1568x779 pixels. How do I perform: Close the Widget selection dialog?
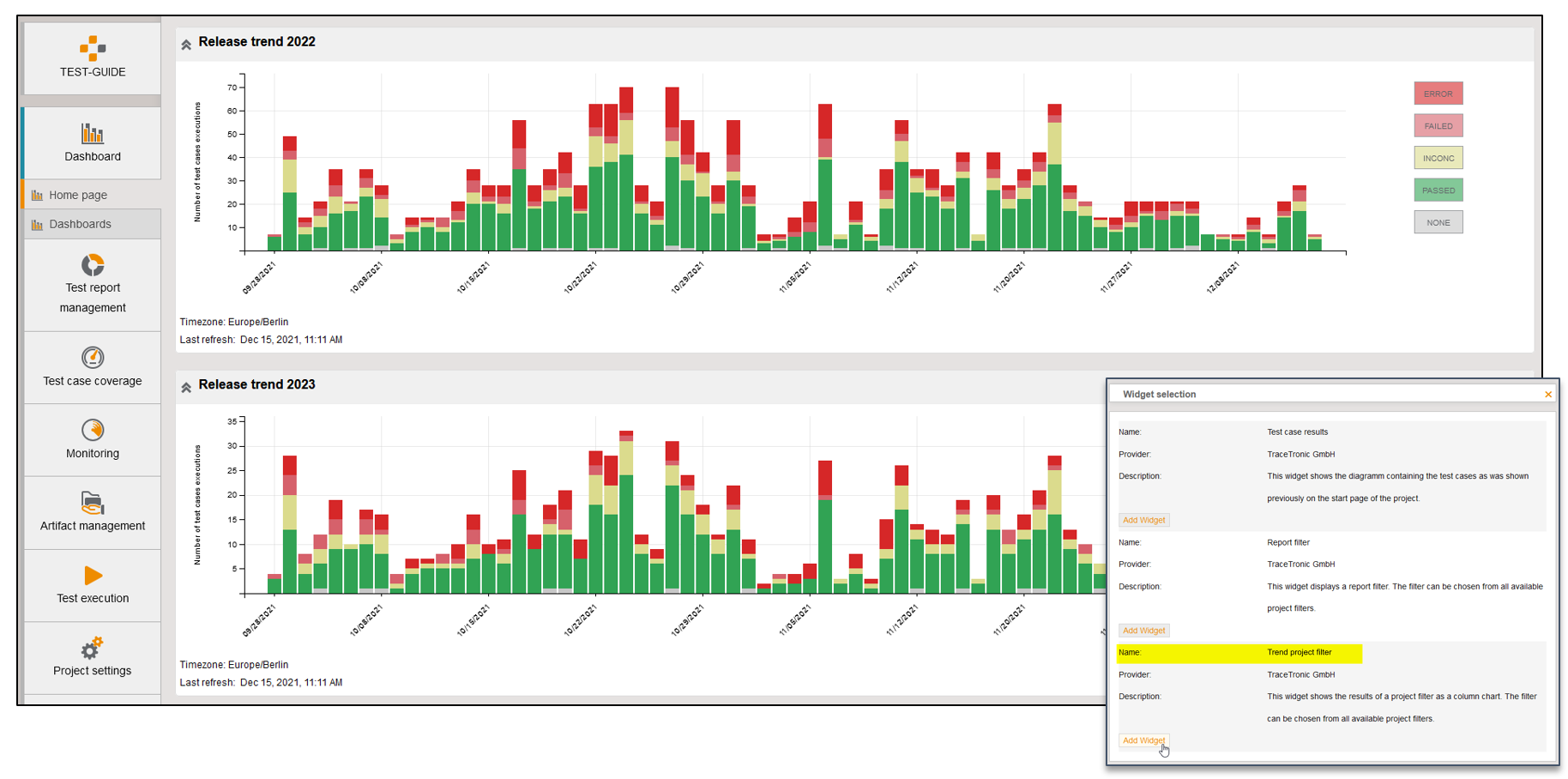click(1547, 395)
